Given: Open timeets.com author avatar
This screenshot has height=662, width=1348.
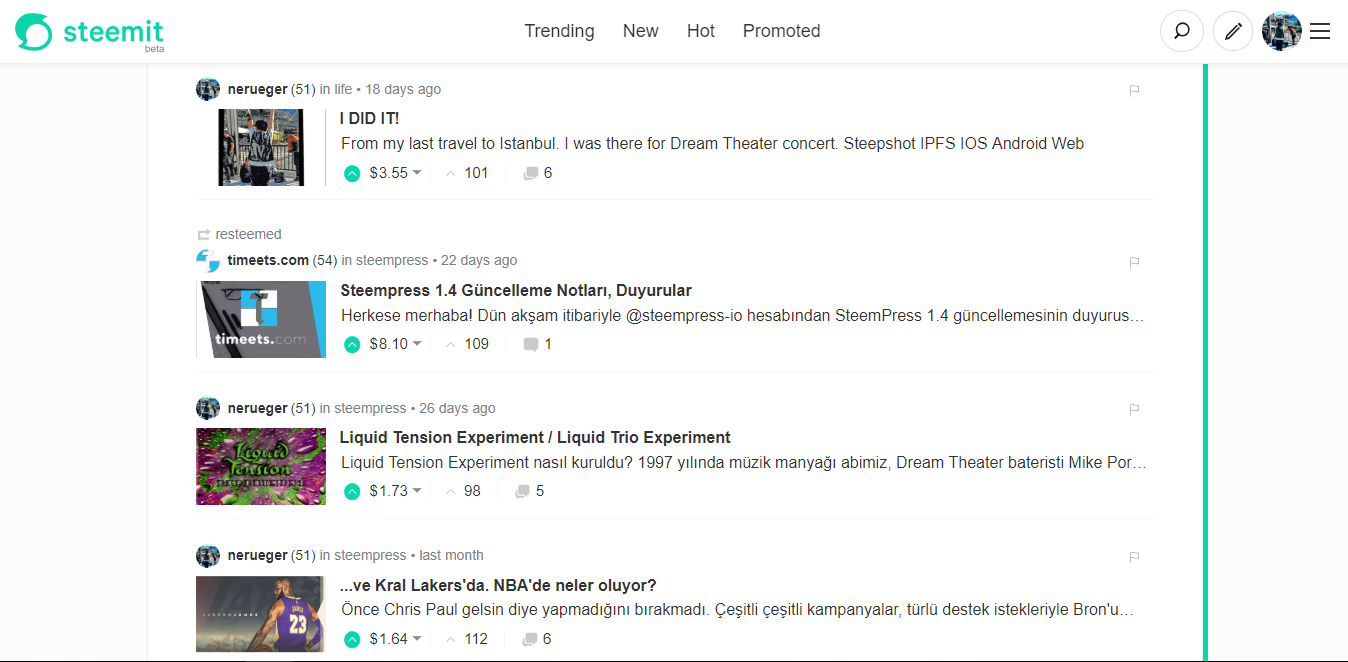Looking at the screenshot, I should coord(208,261).
